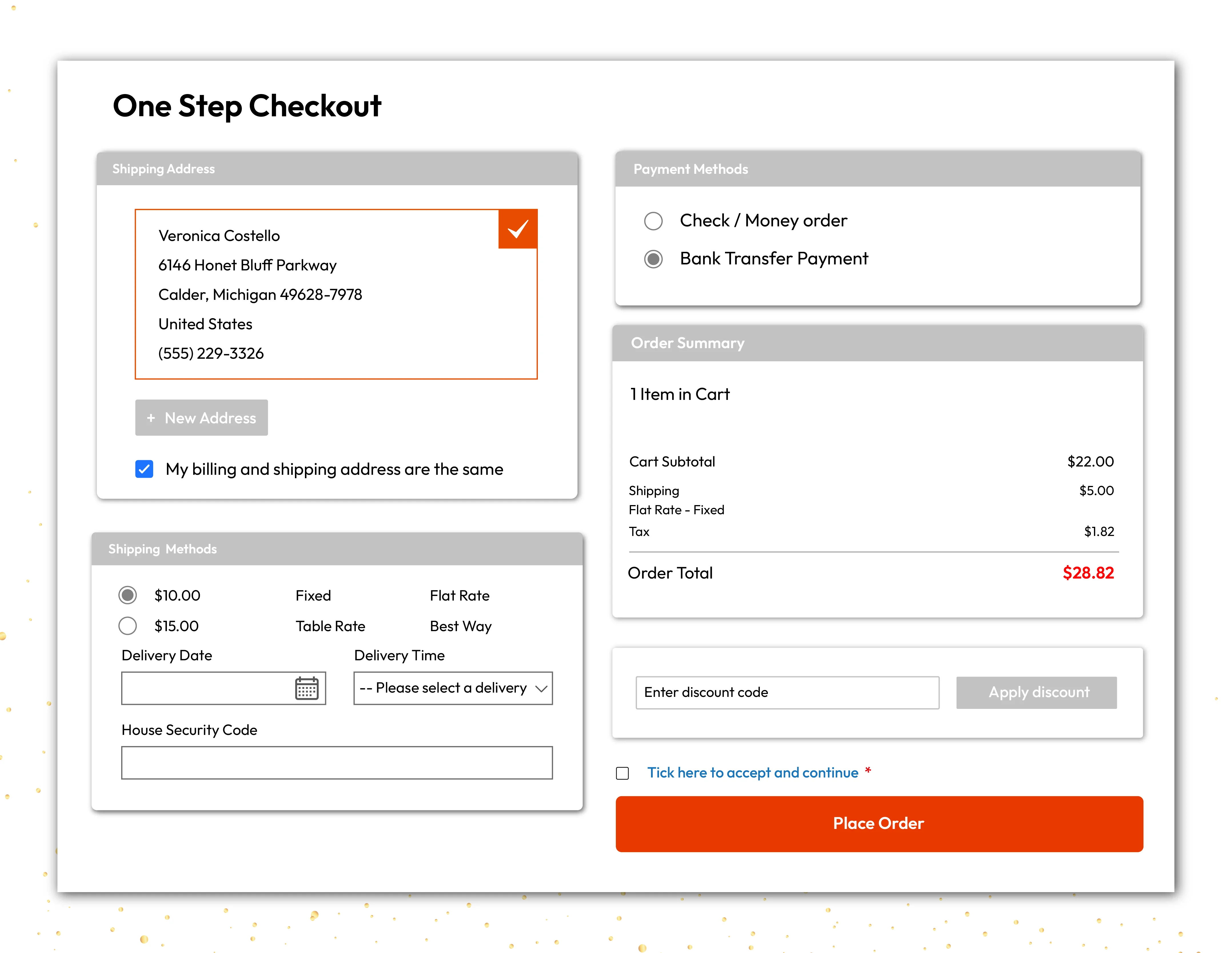Open the Tick here to accept and continue link

pos(752,772)
